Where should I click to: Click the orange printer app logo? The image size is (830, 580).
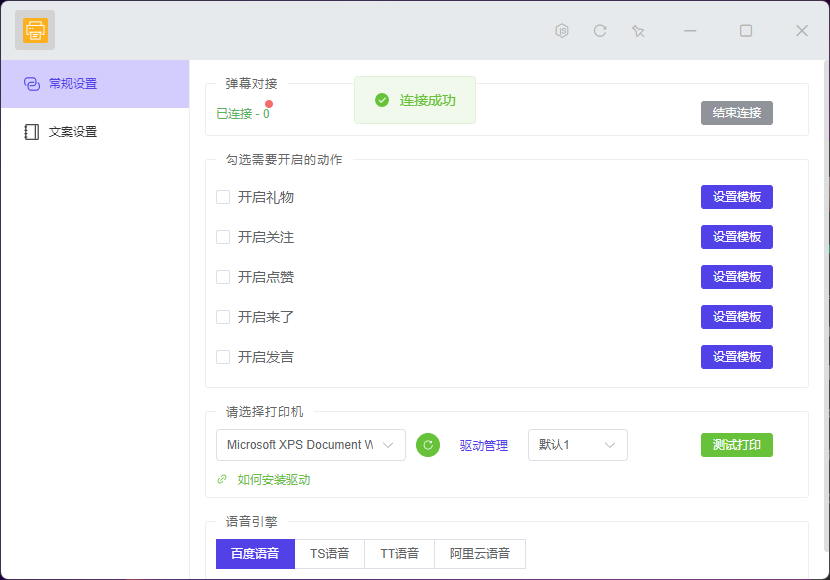35,30
